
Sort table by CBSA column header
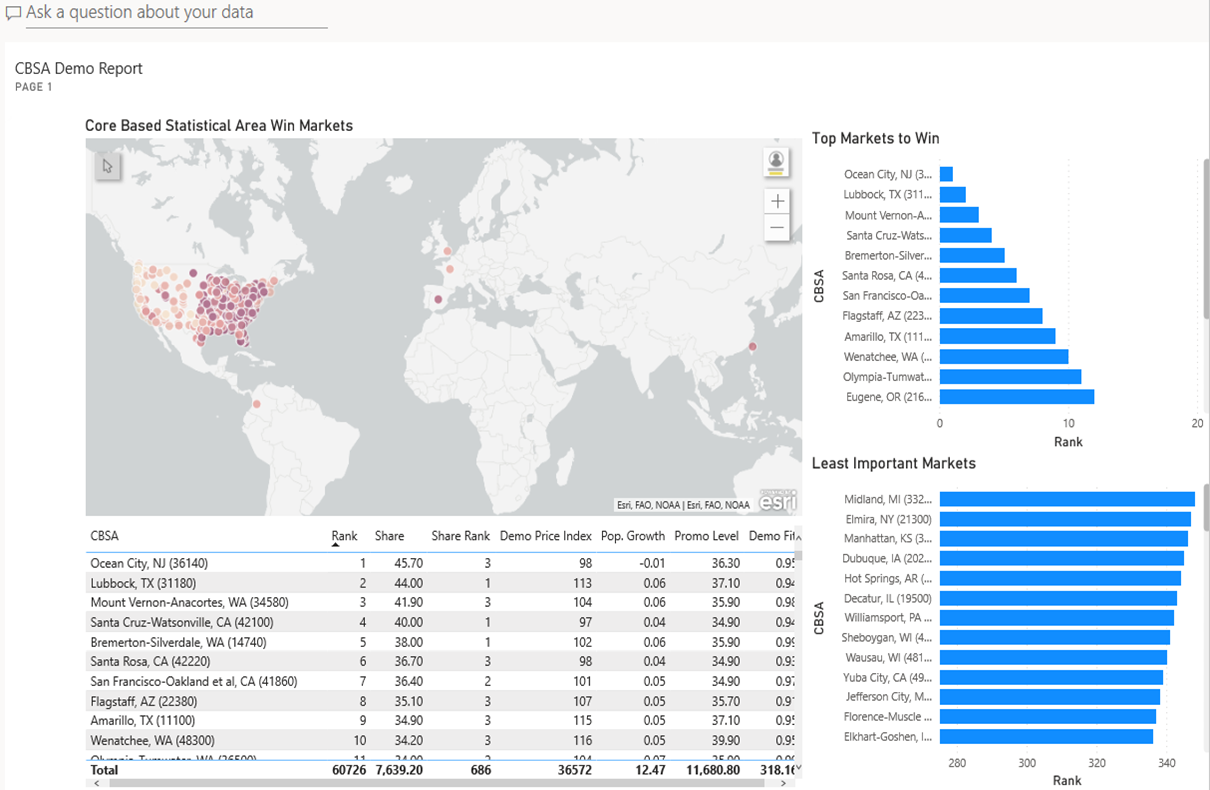[x=104, y=536]
